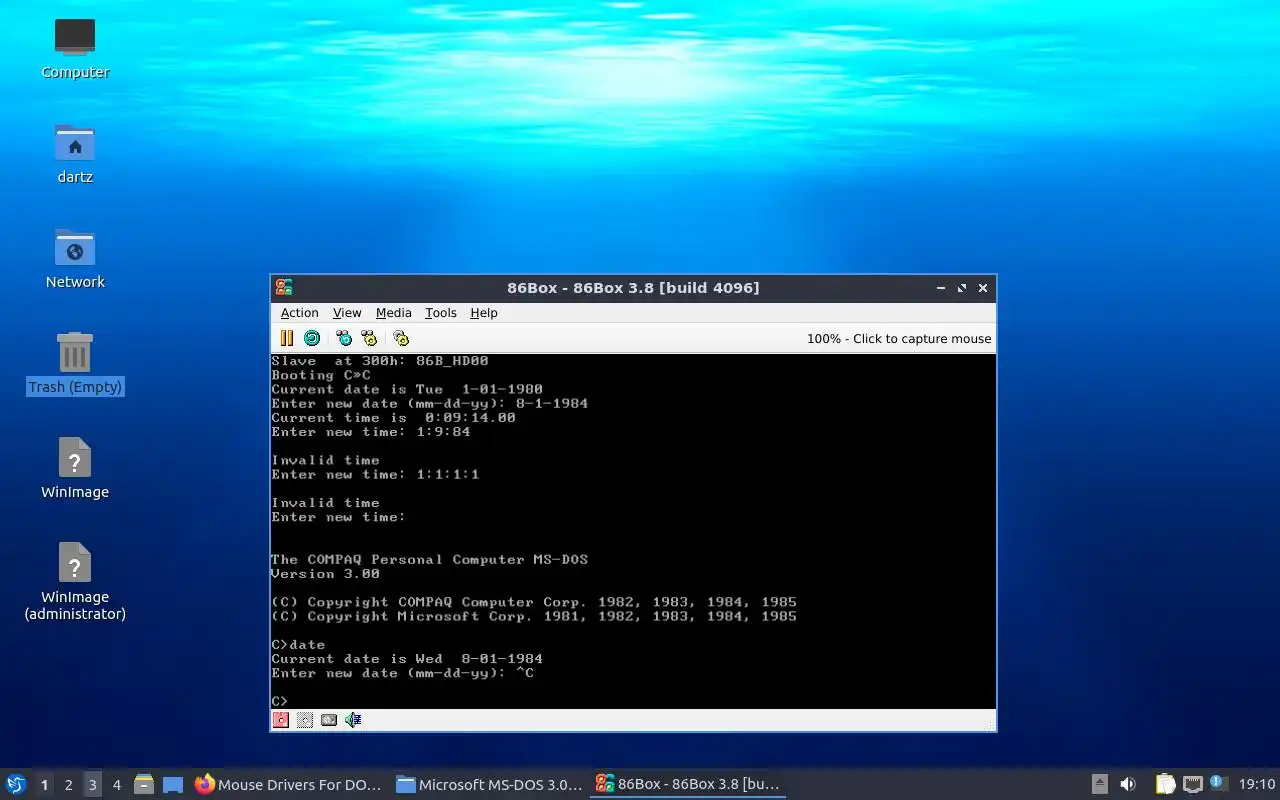Viewport: 1280px width, 800px height.
Task: Open the View menu
Action: [347, 313]
